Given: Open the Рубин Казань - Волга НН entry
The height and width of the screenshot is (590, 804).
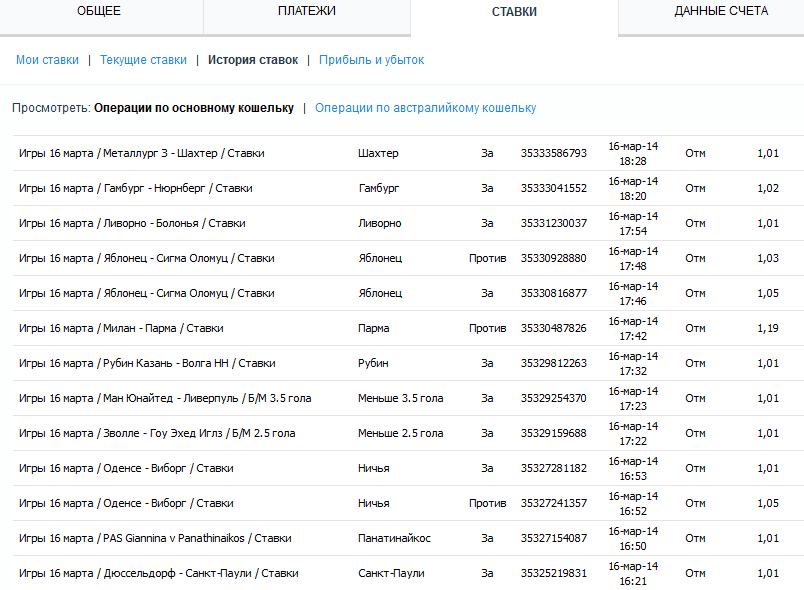Looking at the screenshot, I should [x=147, y=363].
